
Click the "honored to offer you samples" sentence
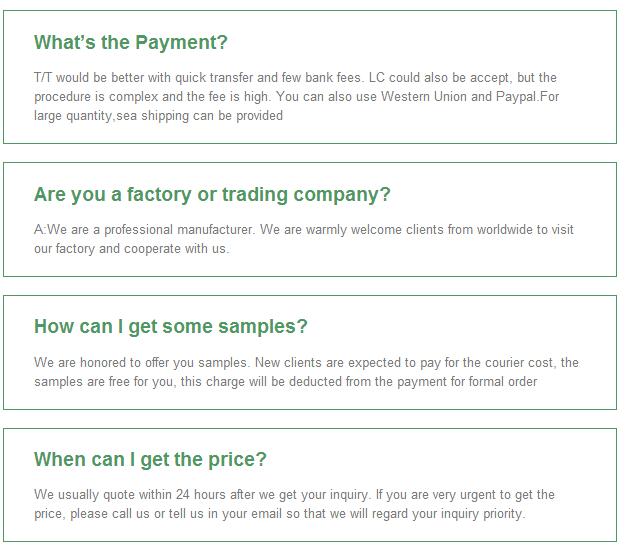142,362
